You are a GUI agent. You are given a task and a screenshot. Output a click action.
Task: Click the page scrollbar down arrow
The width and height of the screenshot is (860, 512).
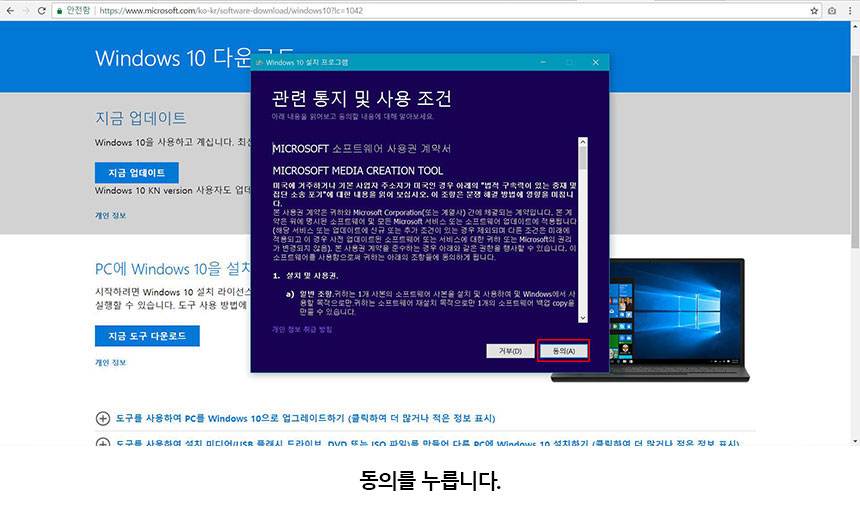pyautogui.click(x=855, y=441)
